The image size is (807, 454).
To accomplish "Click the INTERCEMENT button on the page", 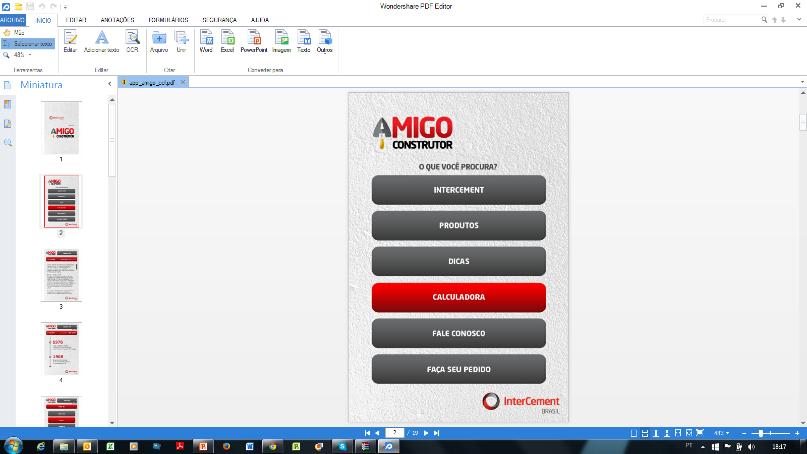I will [459, 190].
